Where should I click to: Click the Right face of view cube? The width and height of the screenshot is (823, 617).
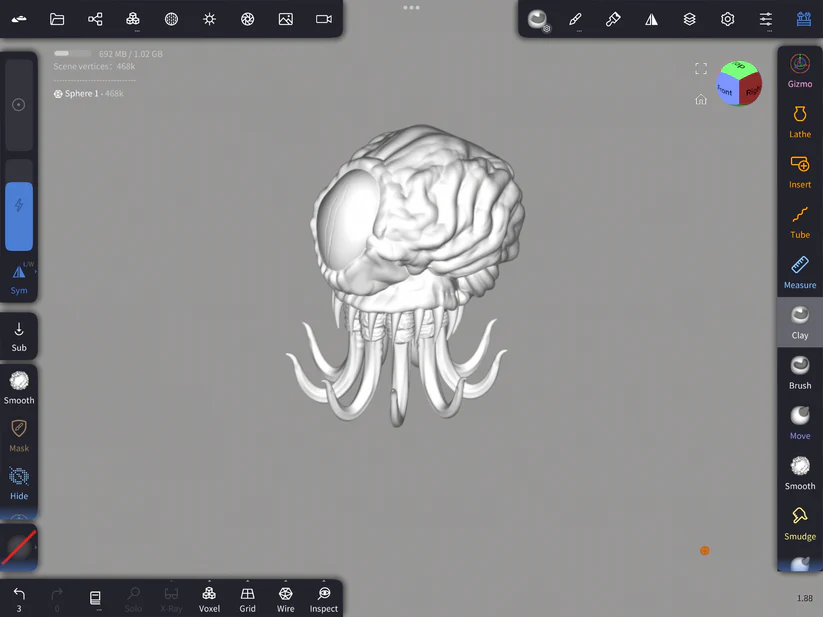pos(752,90)
